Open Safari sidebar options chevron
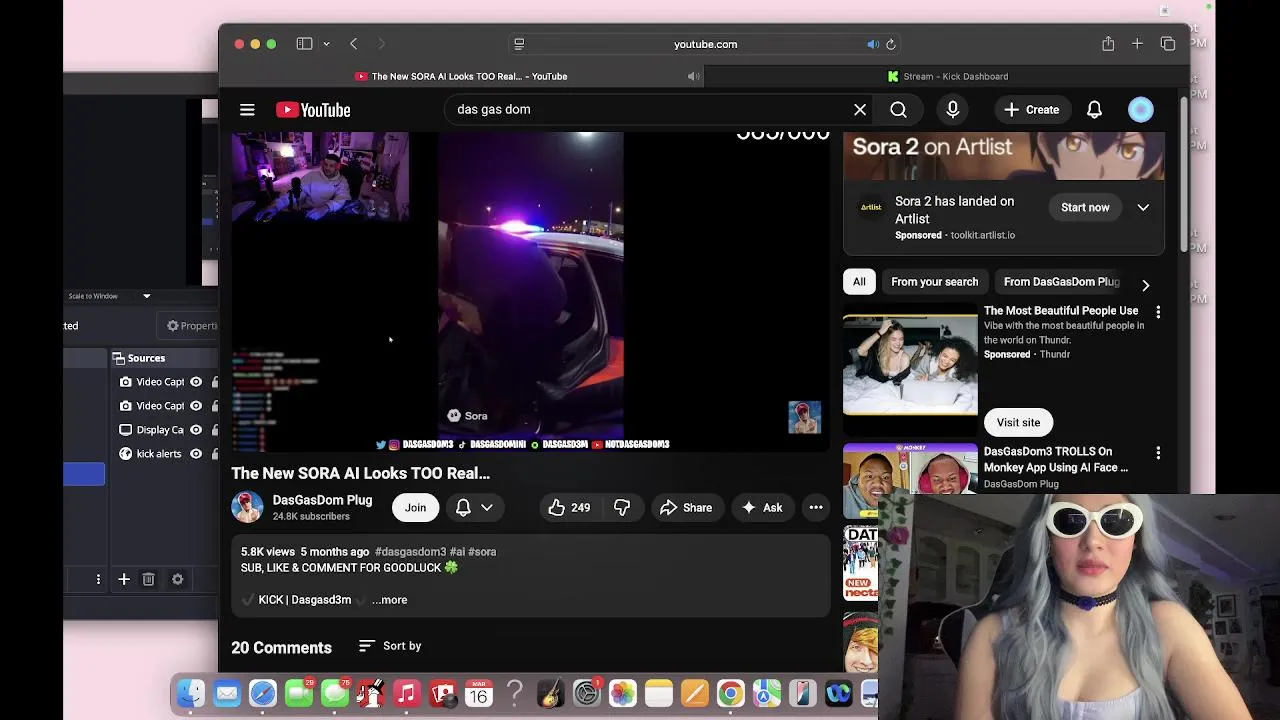The image size is (1280, 720). [326, 44]
